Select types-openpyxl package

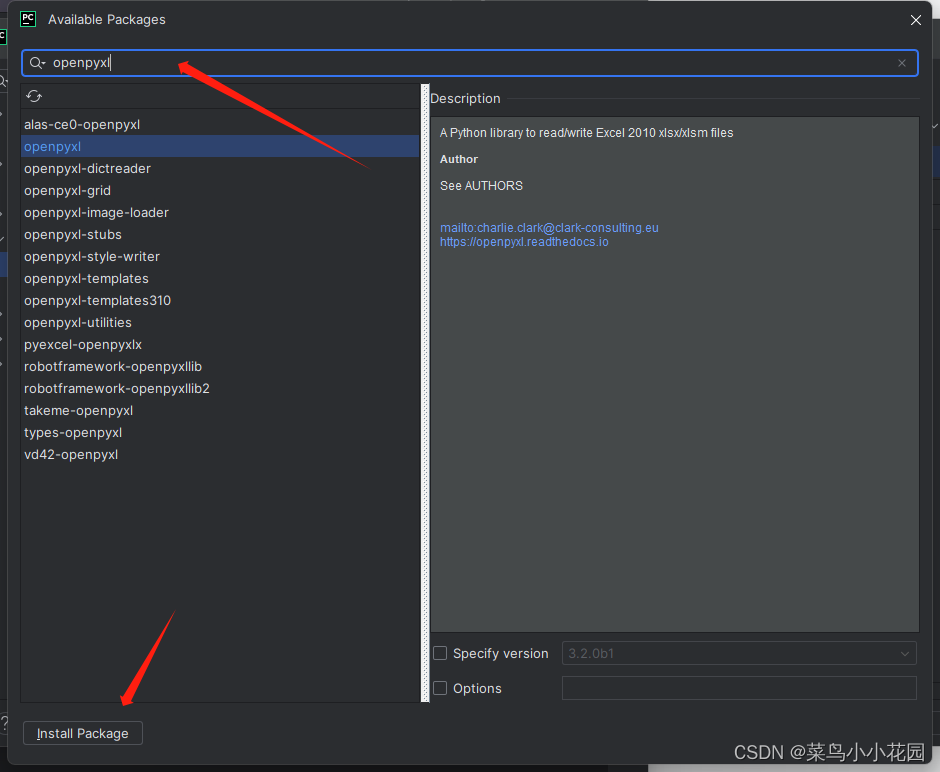pos(220,433)
